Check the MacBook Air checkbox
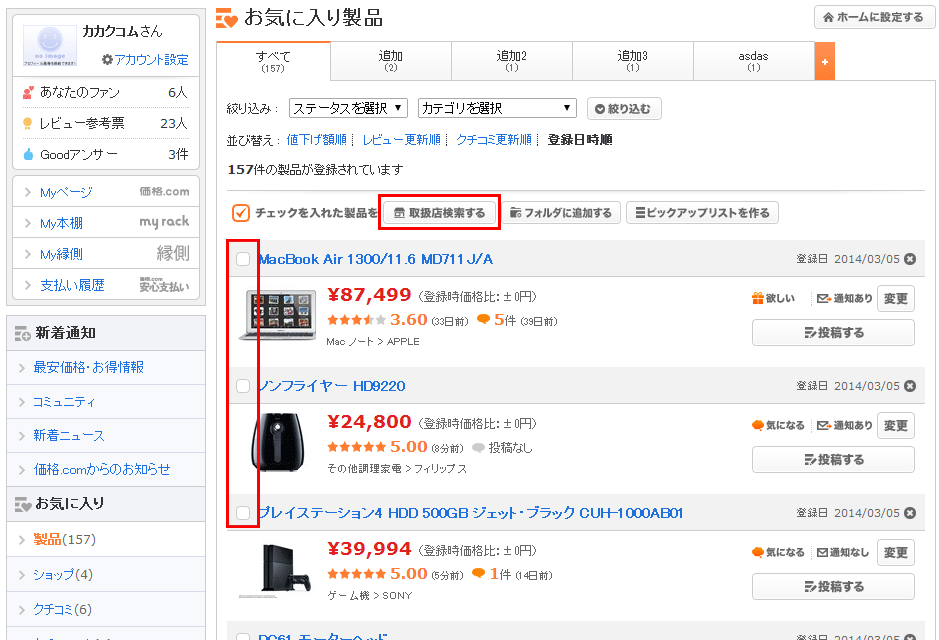The width and height of the screenshot is (939, 640). (x=243, y=259)
